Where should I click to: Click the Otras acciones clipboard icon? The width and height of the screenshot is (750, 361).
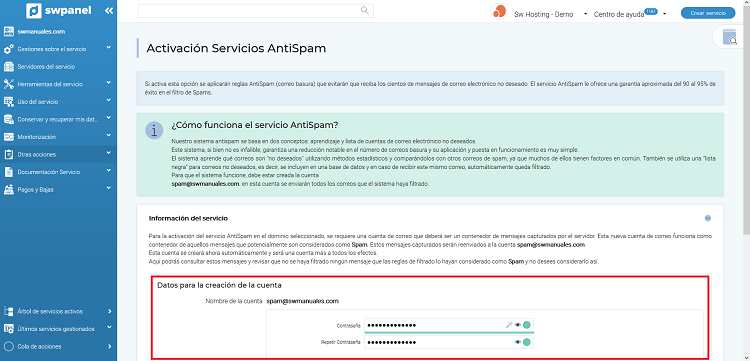9,154
